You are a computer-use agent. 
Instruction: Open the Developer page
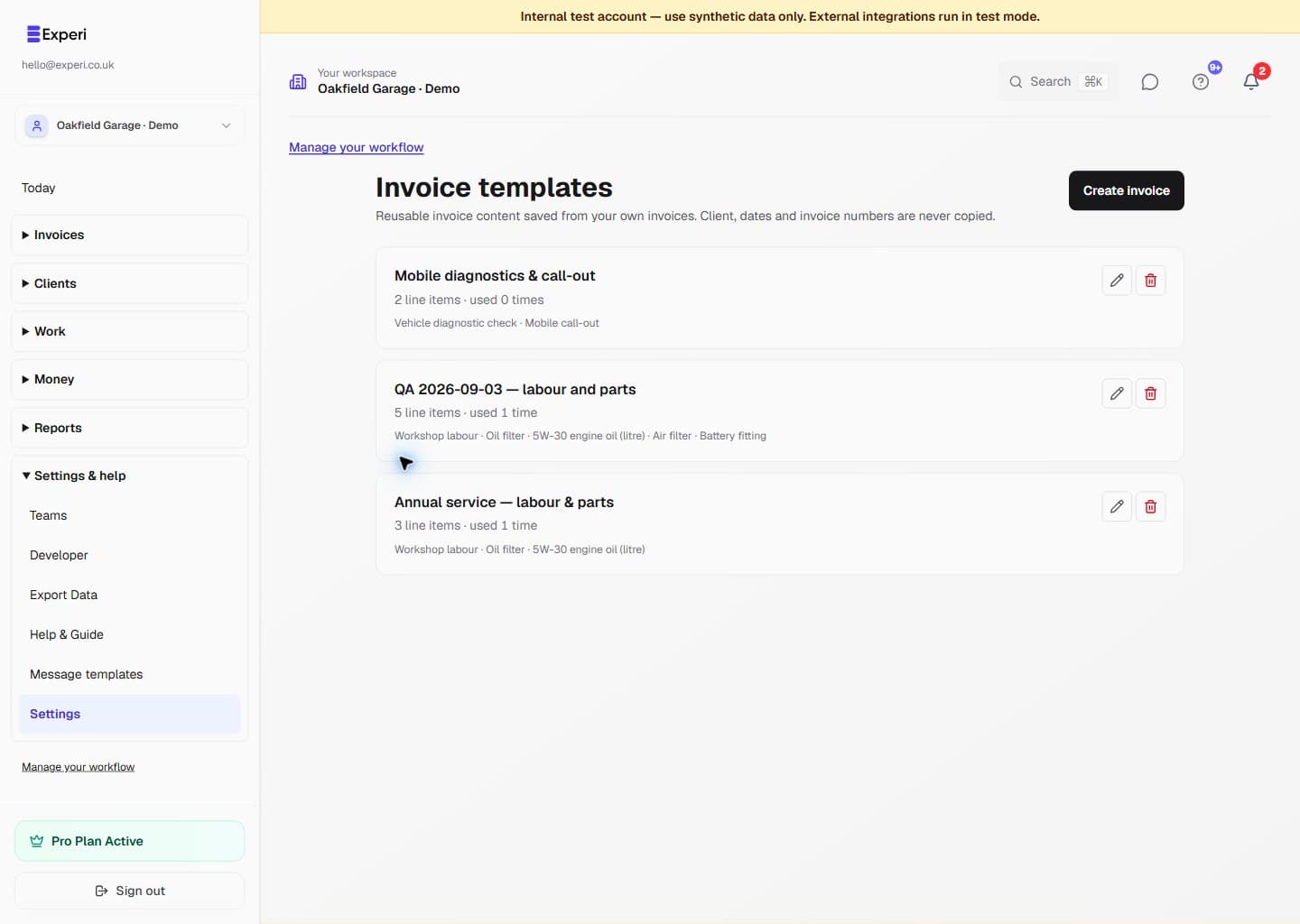tap(129, 555)
